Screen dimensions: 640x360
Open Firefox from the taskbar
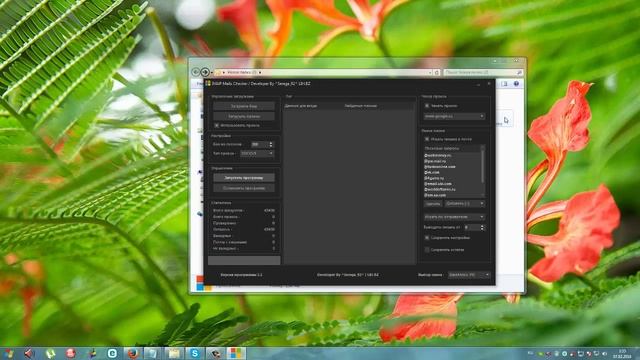(x=133, y=353)
